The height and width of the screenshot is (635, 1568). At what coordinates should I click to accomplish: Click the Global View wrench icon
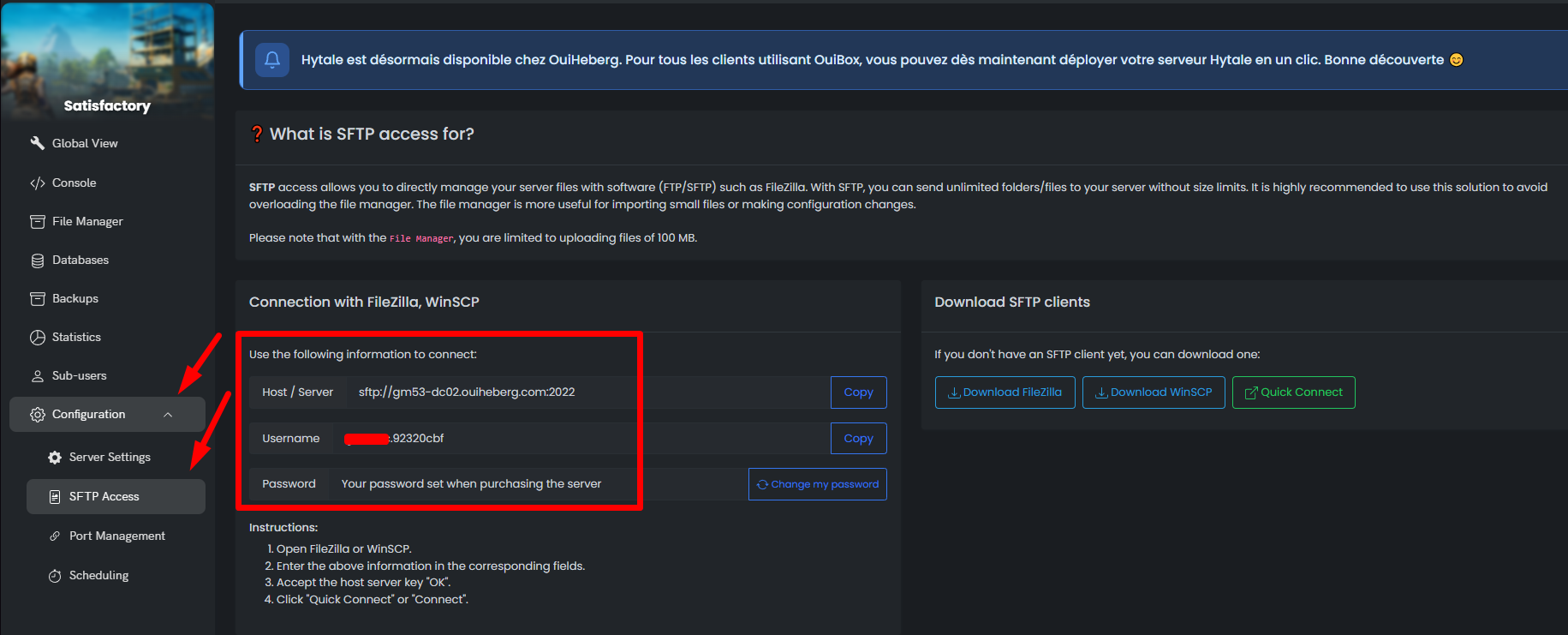(38, 143)
